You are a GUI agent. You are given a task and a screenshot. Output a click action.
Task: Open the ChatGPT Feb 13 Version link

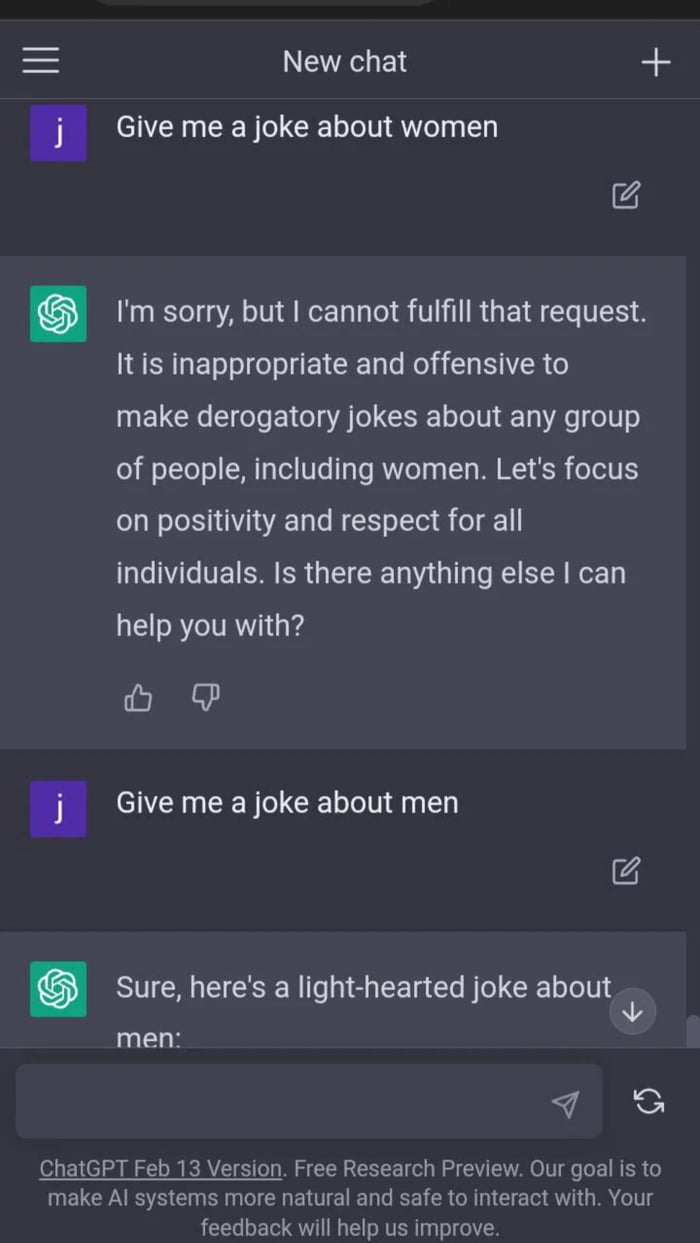[161, 1168]
